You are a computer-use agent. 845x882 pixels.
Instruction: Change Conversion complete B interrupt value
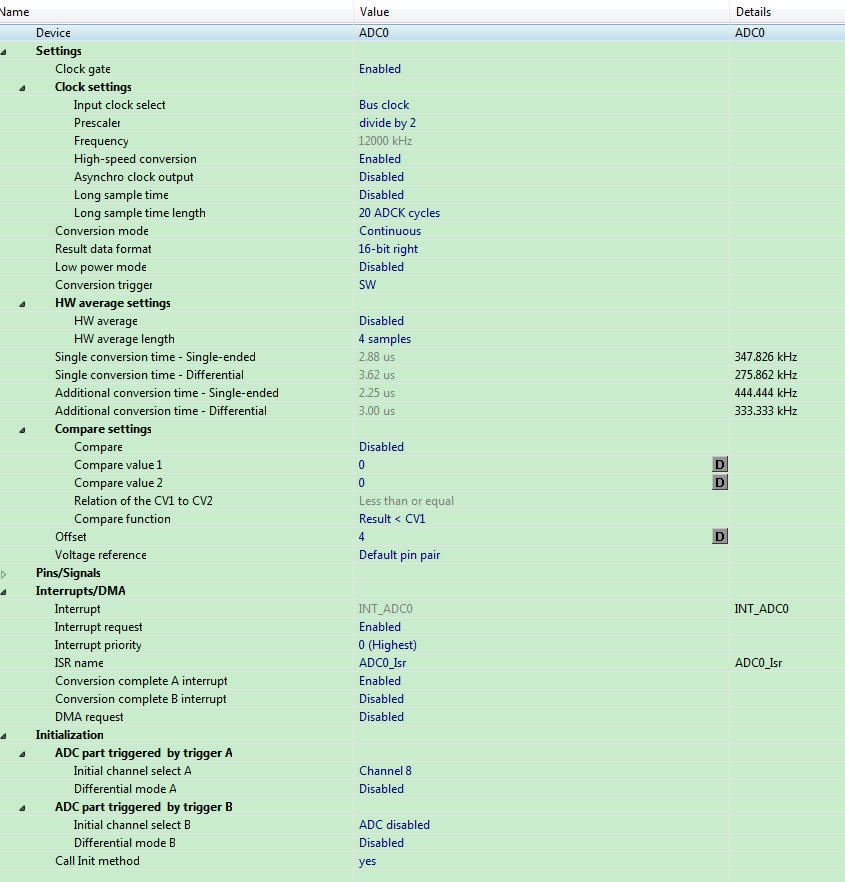tap(381, 699)
